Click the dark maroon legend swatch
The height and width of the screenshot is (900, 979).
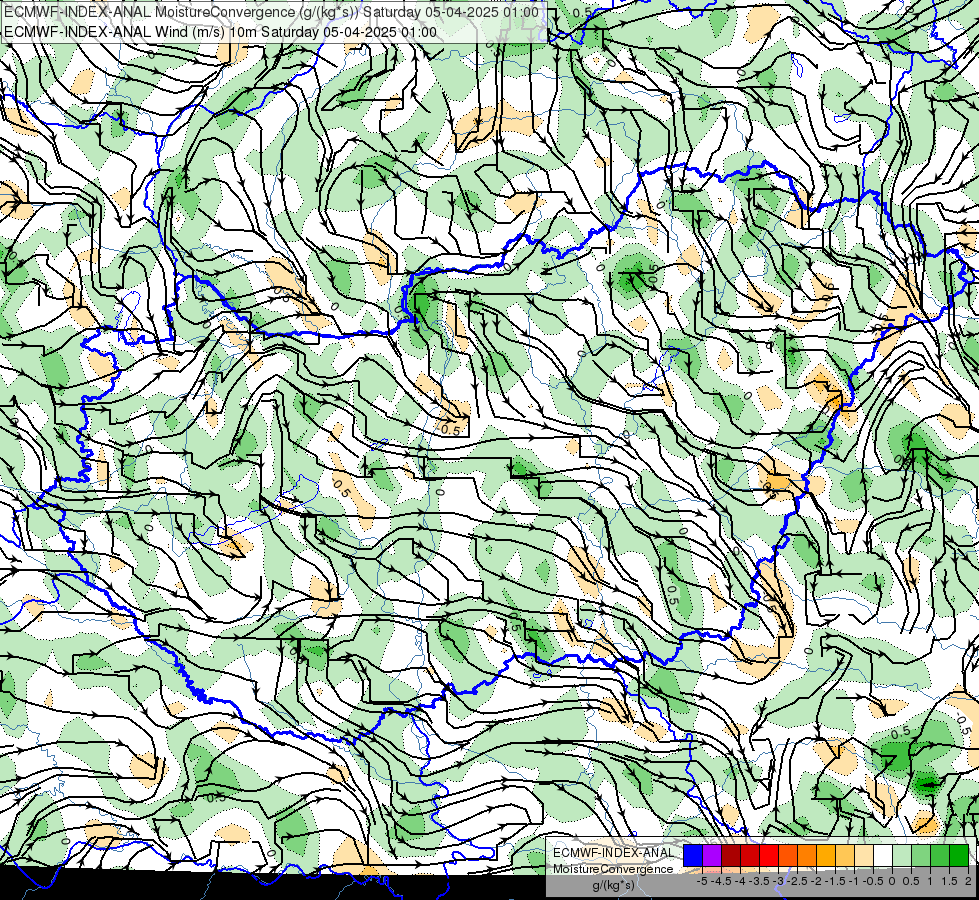[731, 856]
